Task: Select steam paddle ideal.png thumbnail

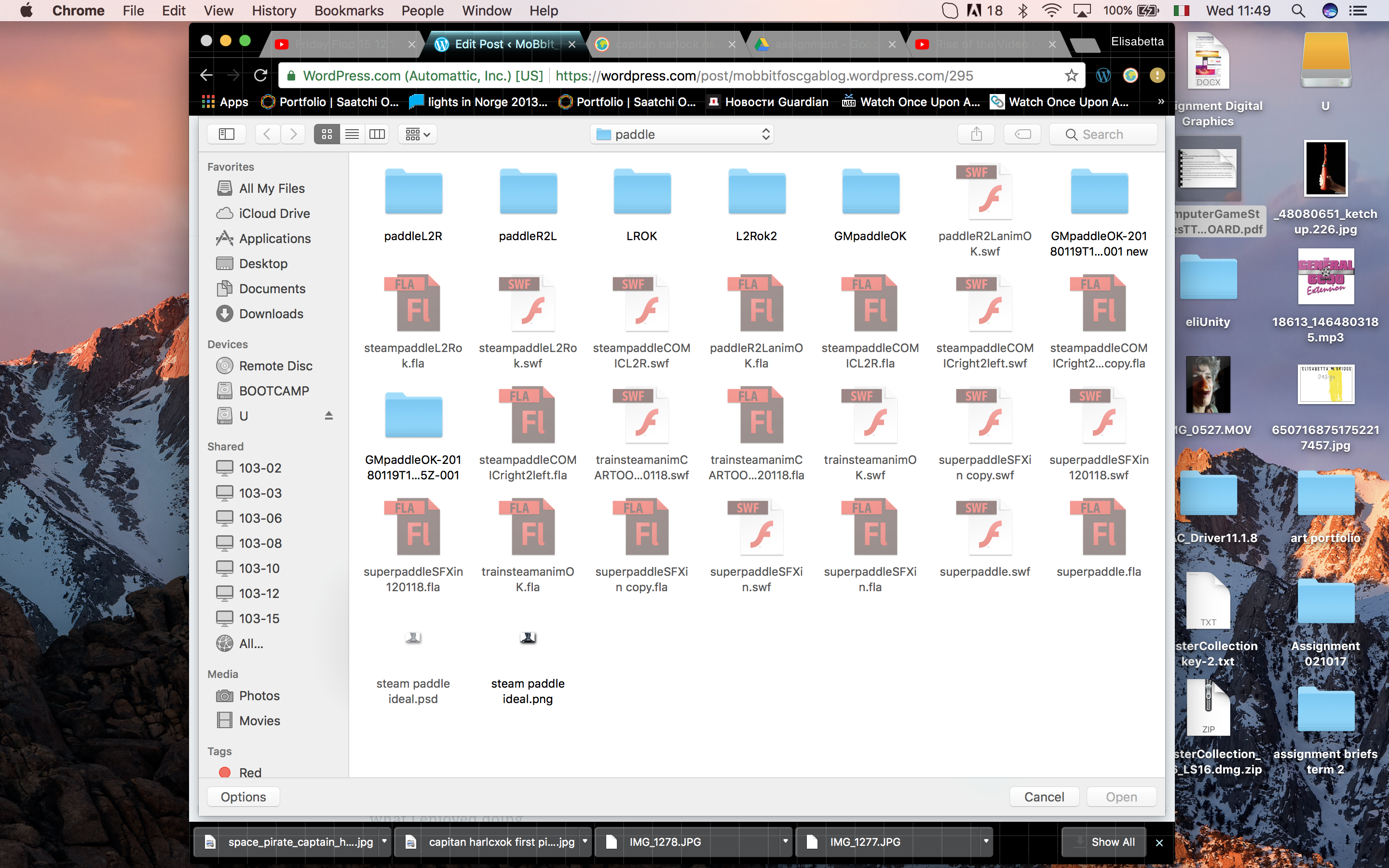Action: (528, 638)
